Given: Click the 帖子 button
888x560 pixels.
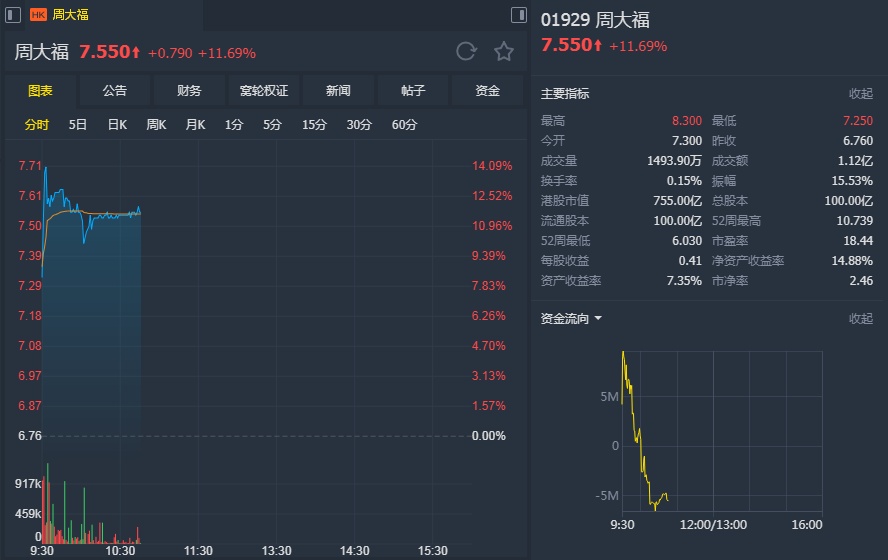Looking at the screenshot, I should 413,91.
